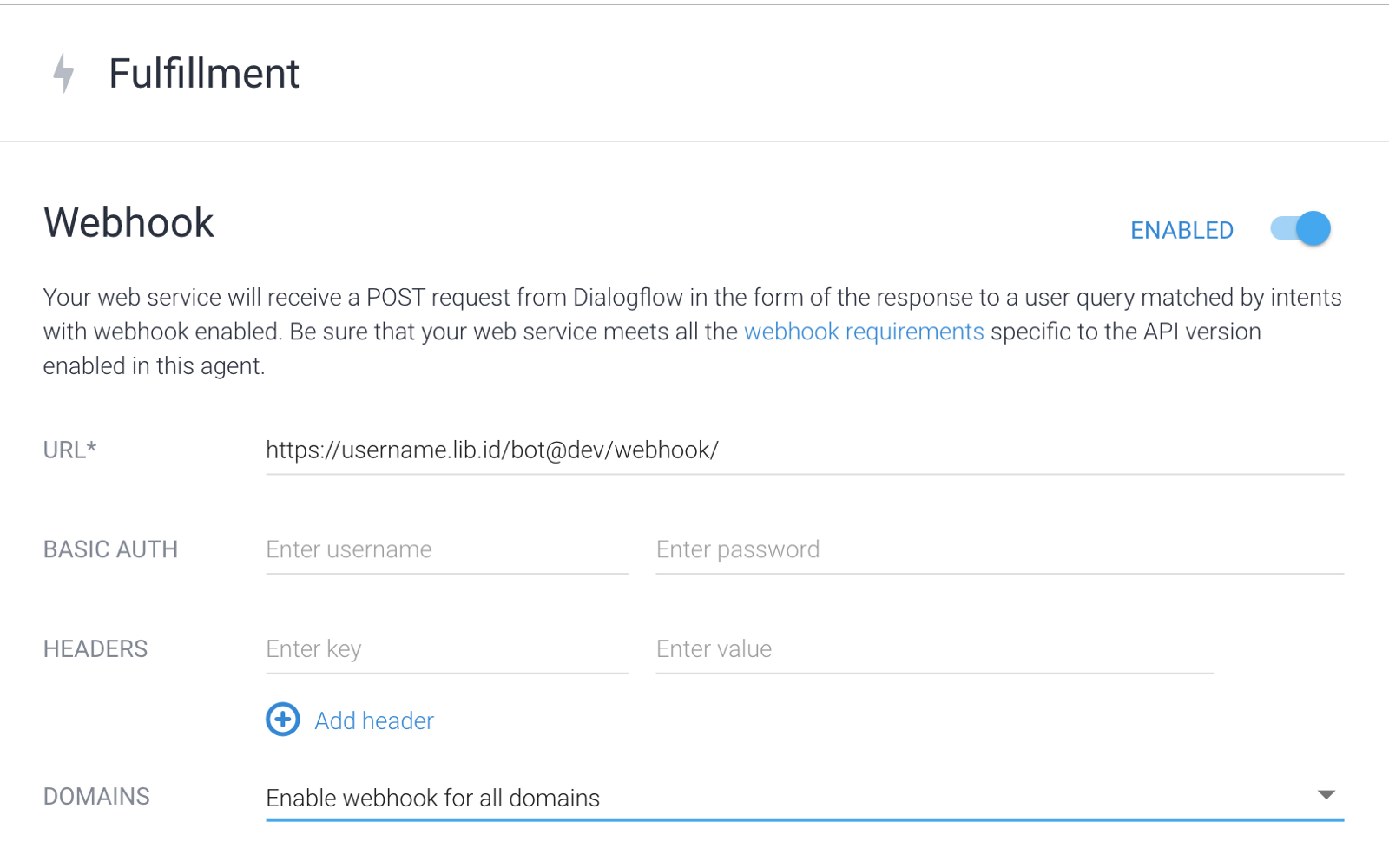Click the HEADERS label

point(95,649)
